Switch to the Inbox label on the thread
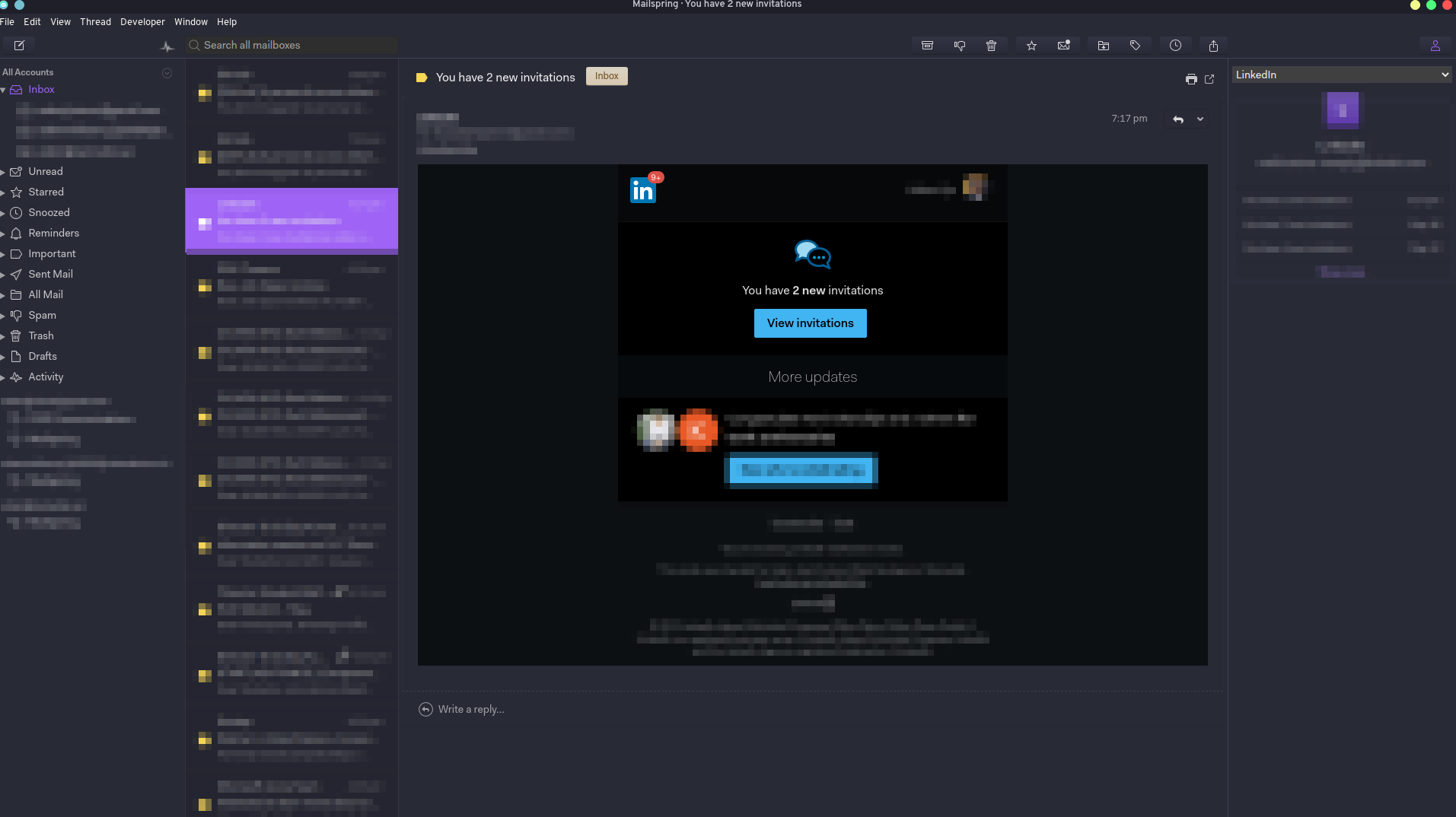 606,76
